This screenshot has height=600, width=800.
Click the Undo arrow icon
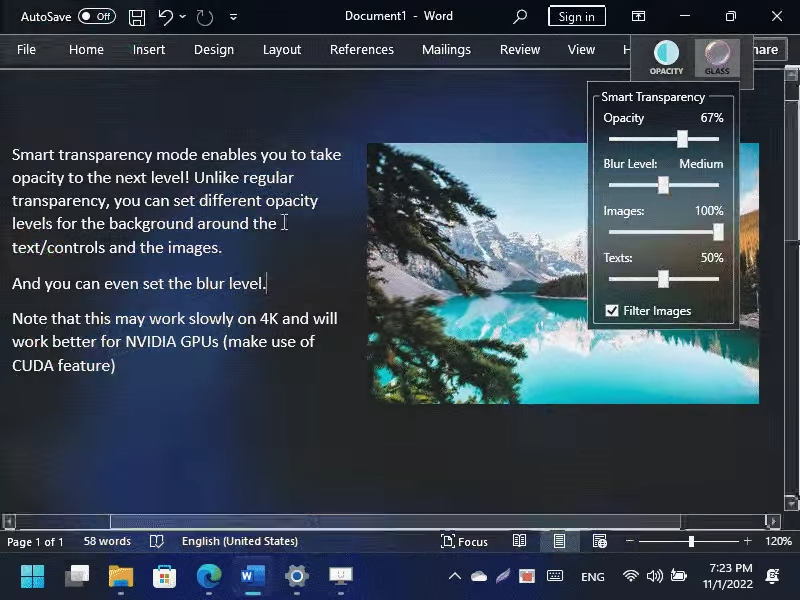tap(166, 17)
